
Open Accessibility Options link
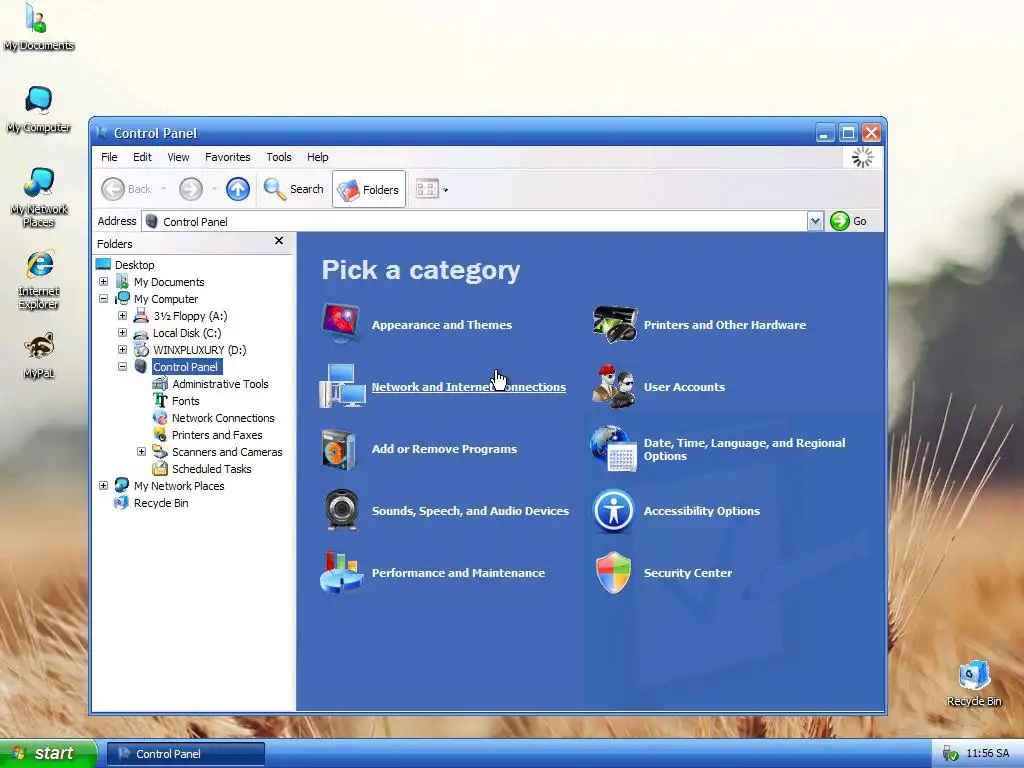point(702,511)
